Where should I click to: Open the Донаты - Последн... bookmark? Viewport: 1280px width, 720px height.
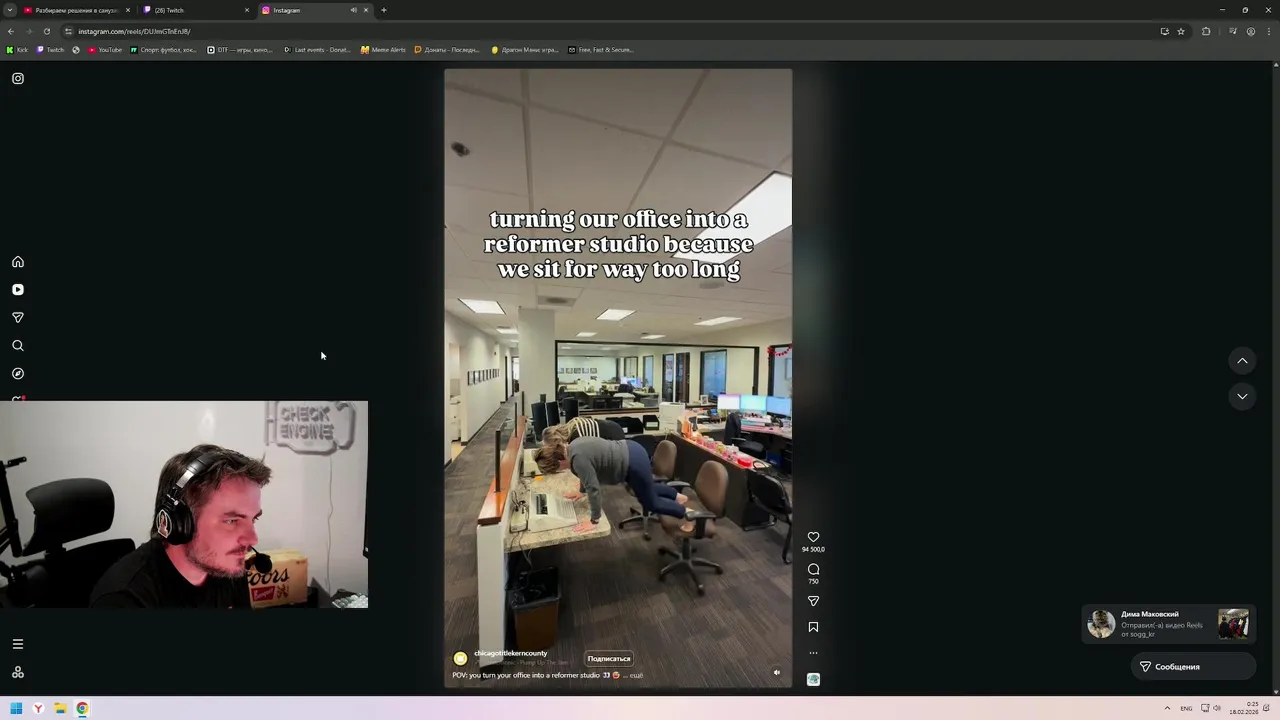(447, 50)
